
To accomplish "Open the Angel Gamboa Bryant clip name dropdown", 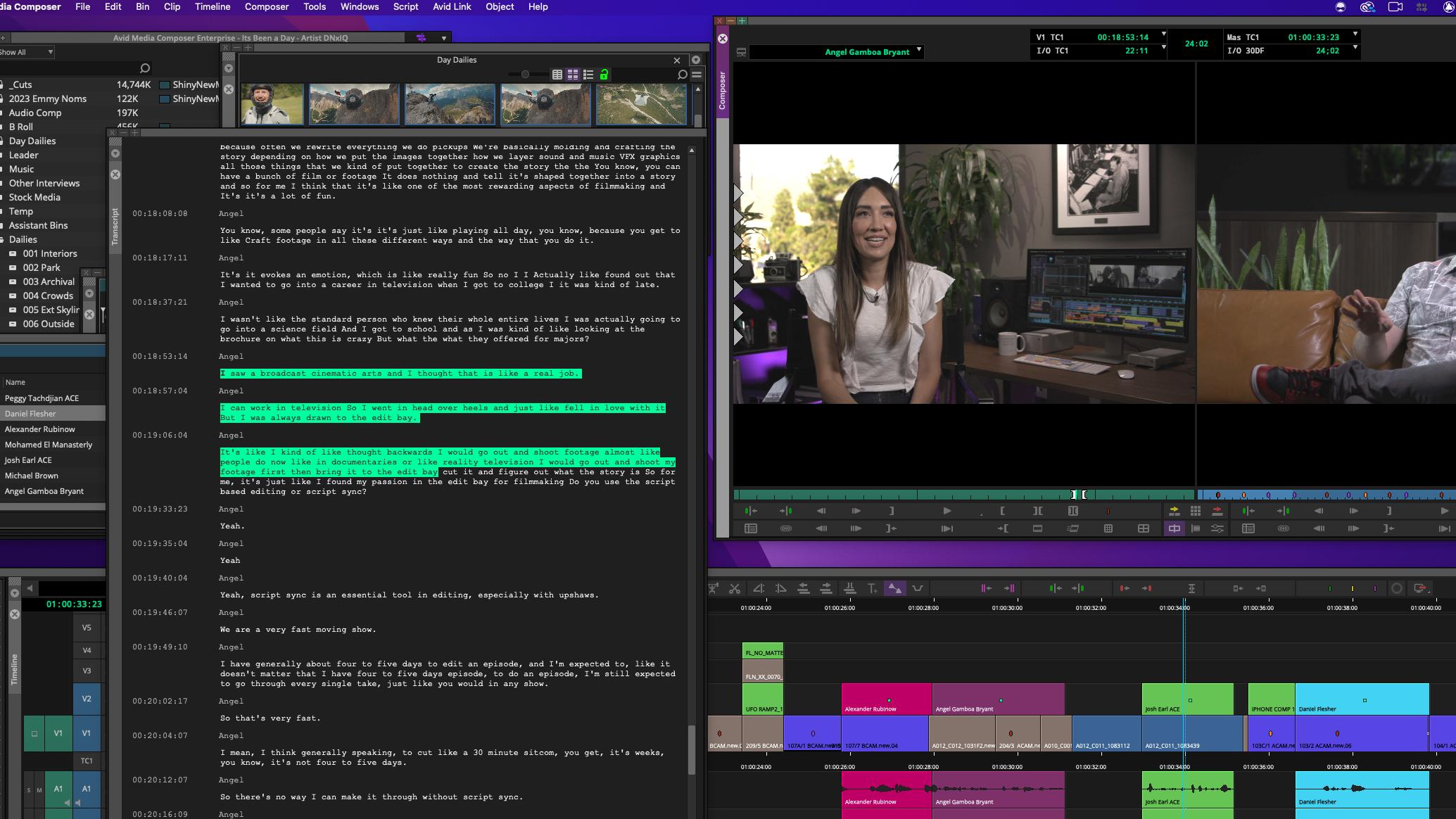I will pos(919,51).
